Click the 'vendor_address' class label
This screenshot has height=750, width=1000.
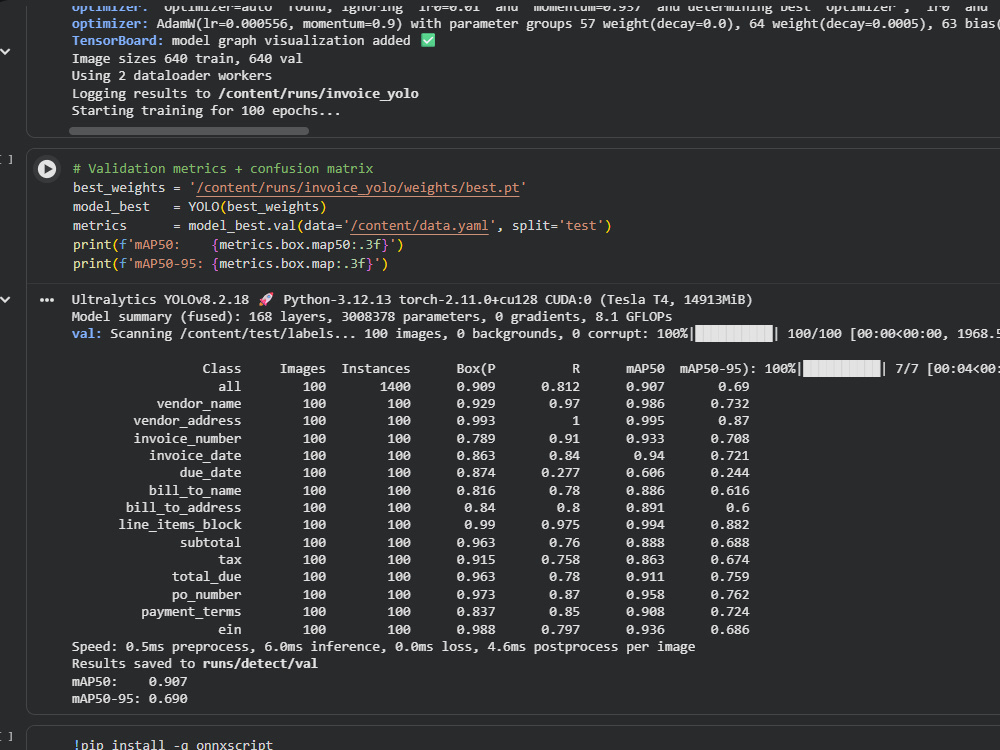188,421
